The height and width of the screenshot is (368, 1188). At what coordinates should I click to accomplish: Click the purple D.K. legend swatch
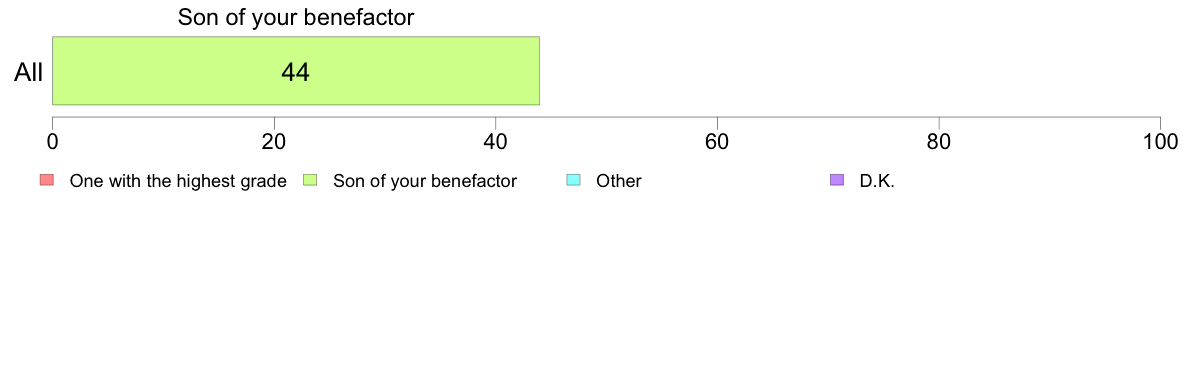[x=837, y=180]
